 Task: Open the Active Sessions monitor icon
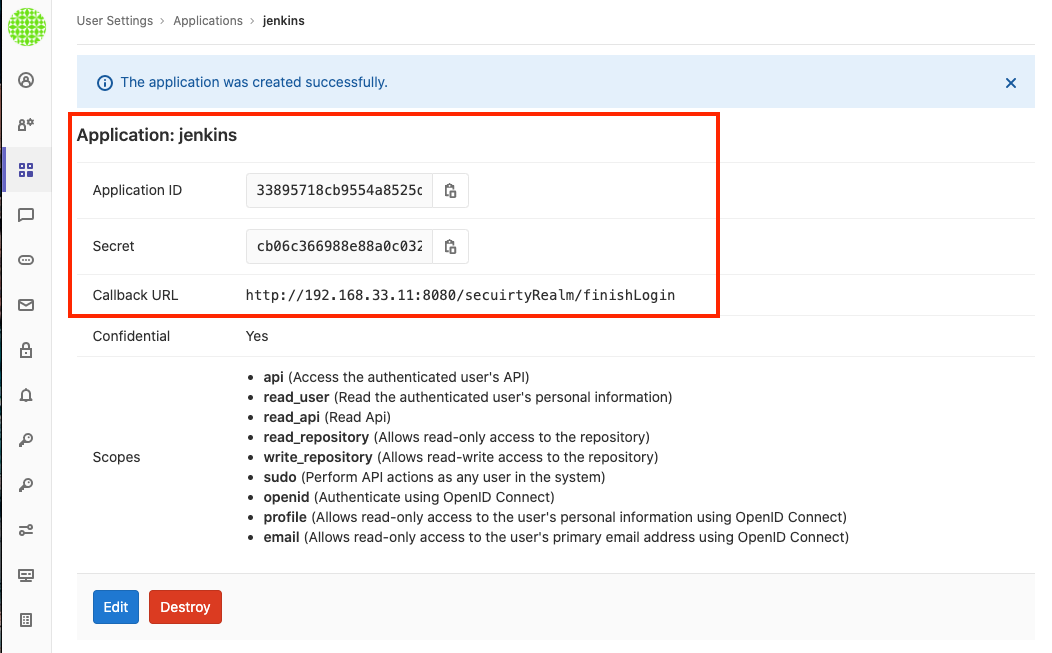[26, 575]
